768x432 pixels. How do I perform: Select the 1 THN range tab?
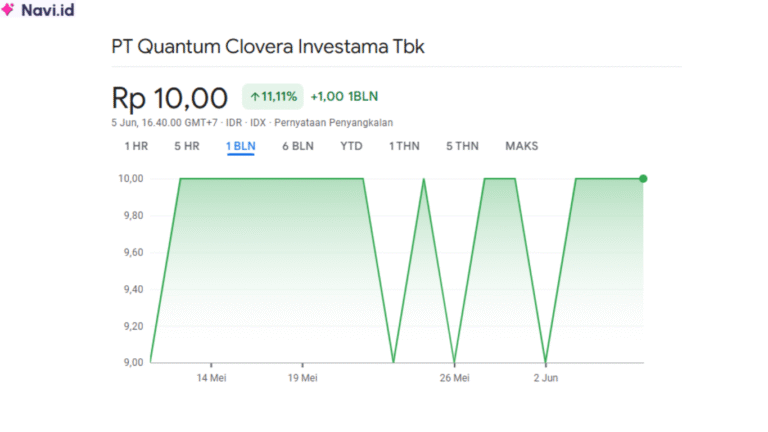404,146
